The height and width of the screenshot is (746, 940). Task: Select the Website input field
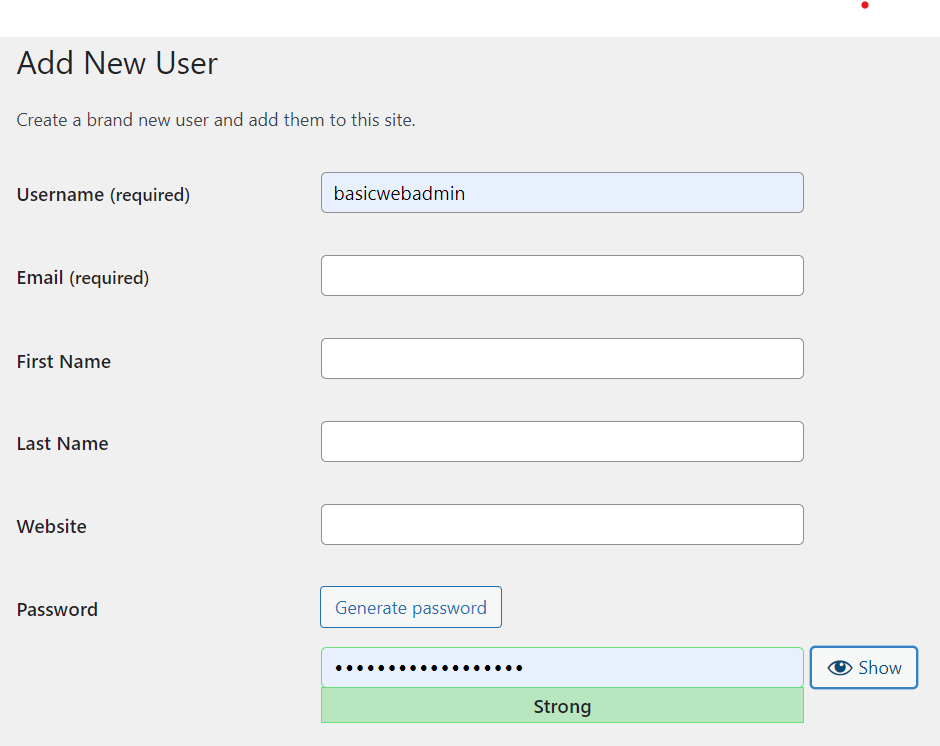[x=561, y=524]
